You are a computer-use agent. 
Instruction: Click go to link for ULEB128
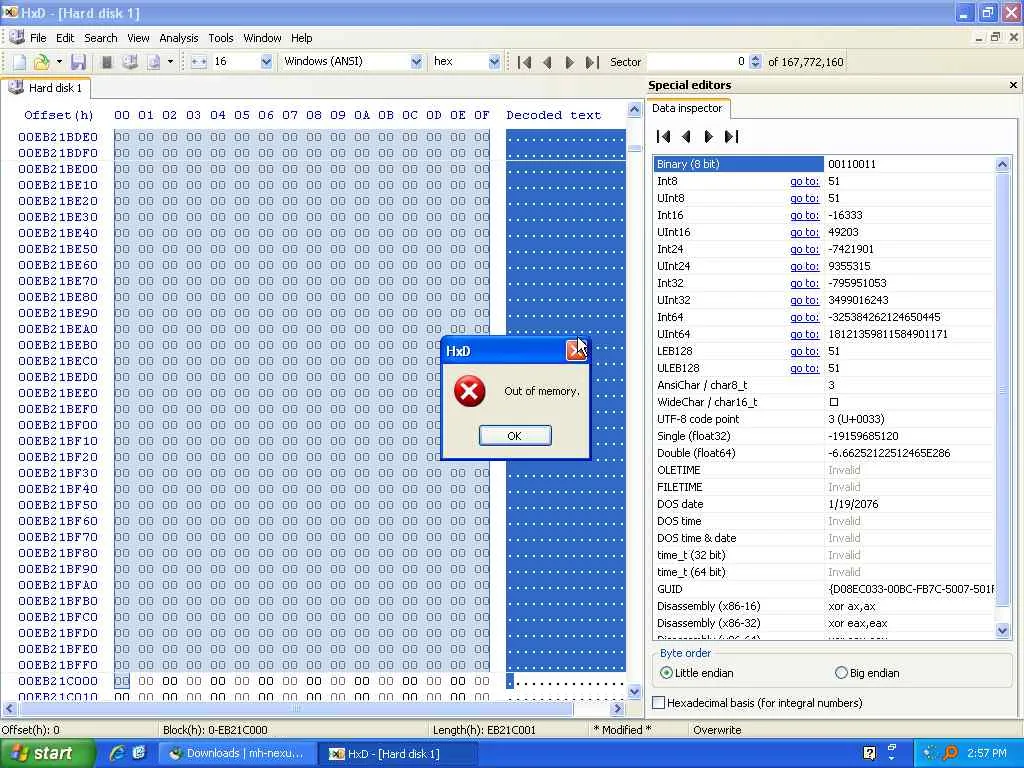tap(805, 368)
